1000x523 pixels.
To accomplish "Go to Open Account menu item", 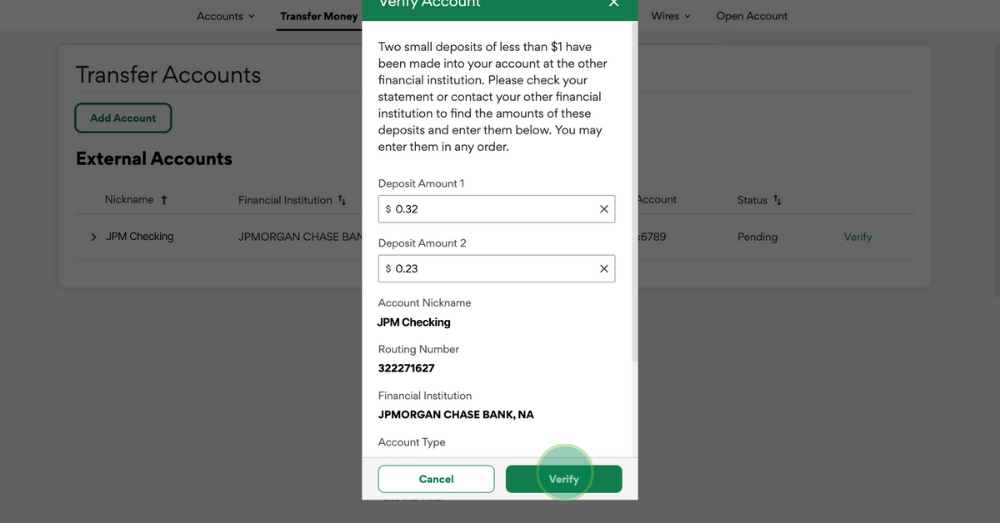I will (751, 16).
